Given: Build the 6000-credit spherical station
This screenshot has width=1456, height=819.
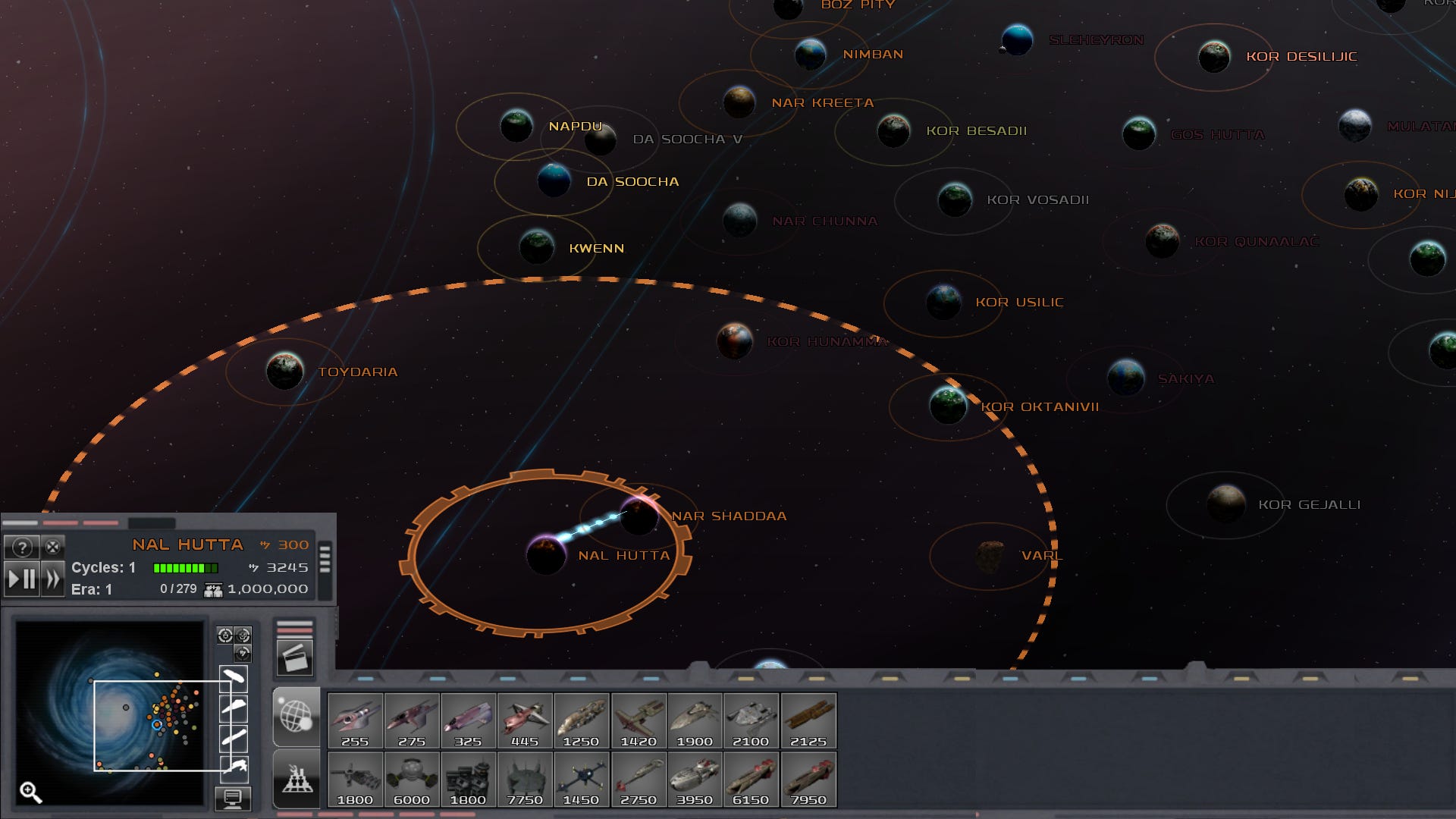Looking at the screenshot, I should click(x=412, y=779).
